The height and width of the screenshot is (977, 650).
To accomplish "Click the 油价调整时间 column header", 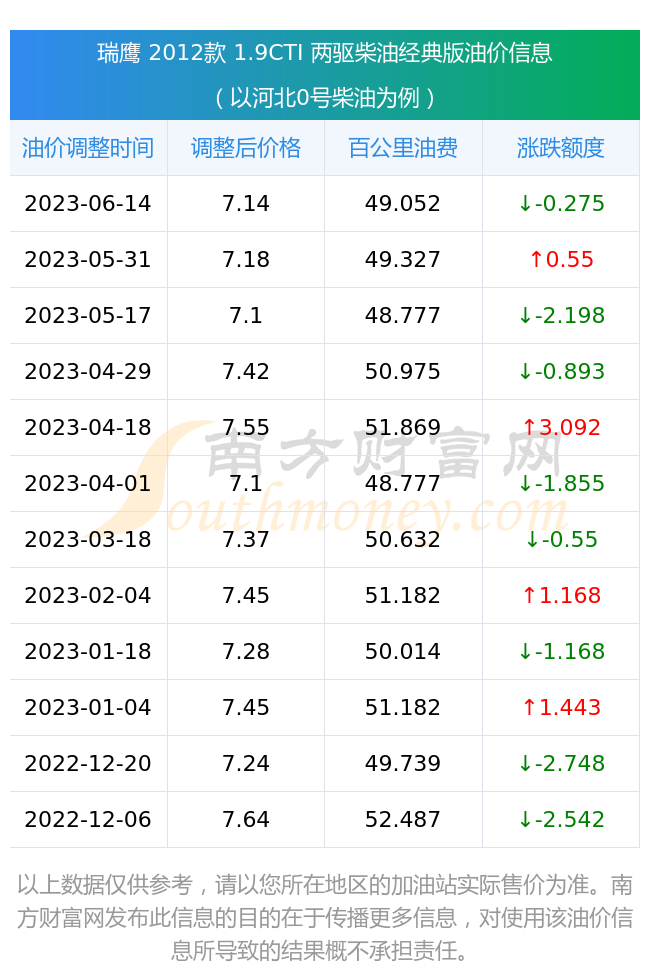I will coord(88,148).
